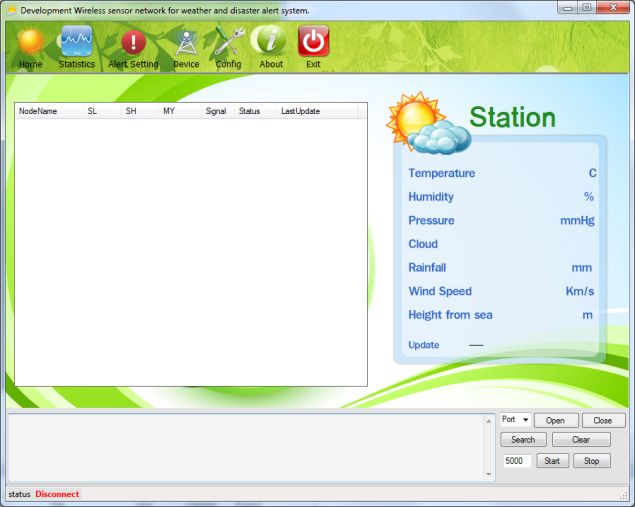Click log box scroll down arrow
The height and width of the screenshot is (507, 635).
(x=489, y=474)
